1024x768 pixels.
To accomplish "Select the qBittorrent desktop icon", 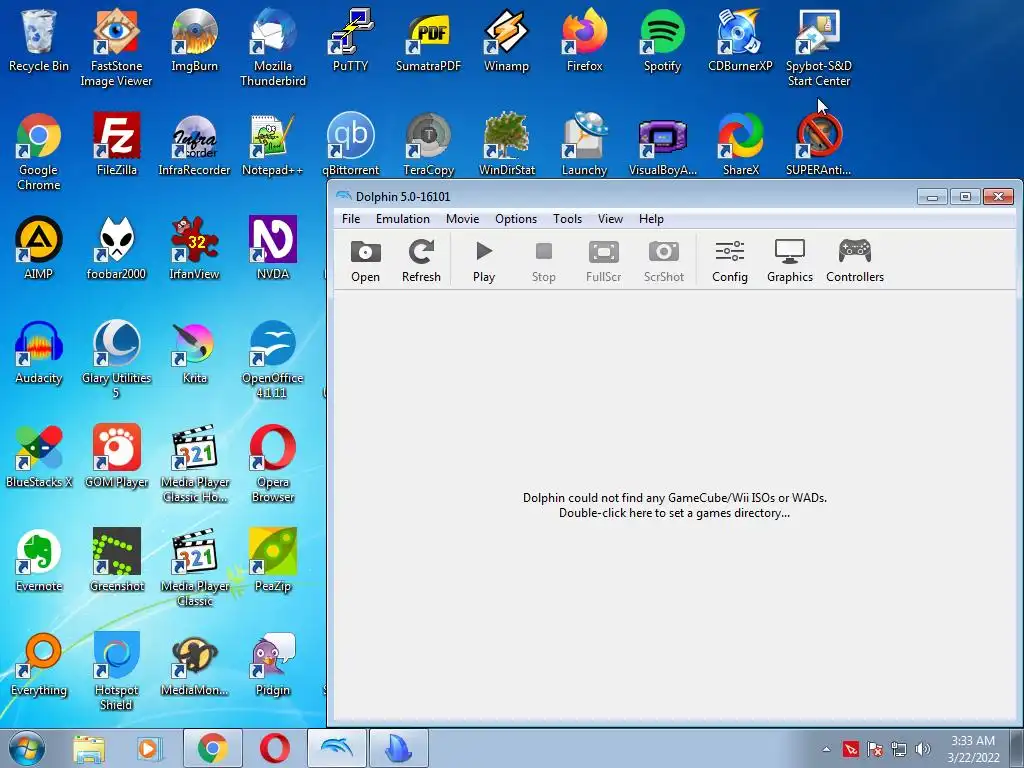I will click(x=351, y=145).
